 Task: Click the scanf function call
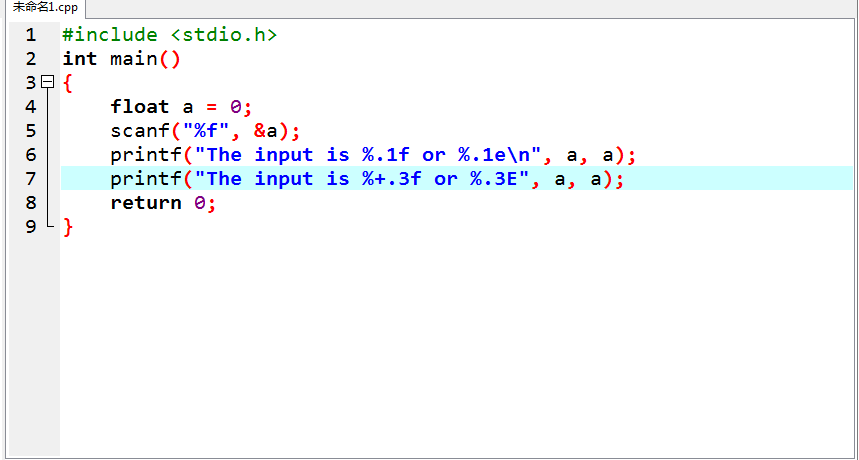(205, 130)
